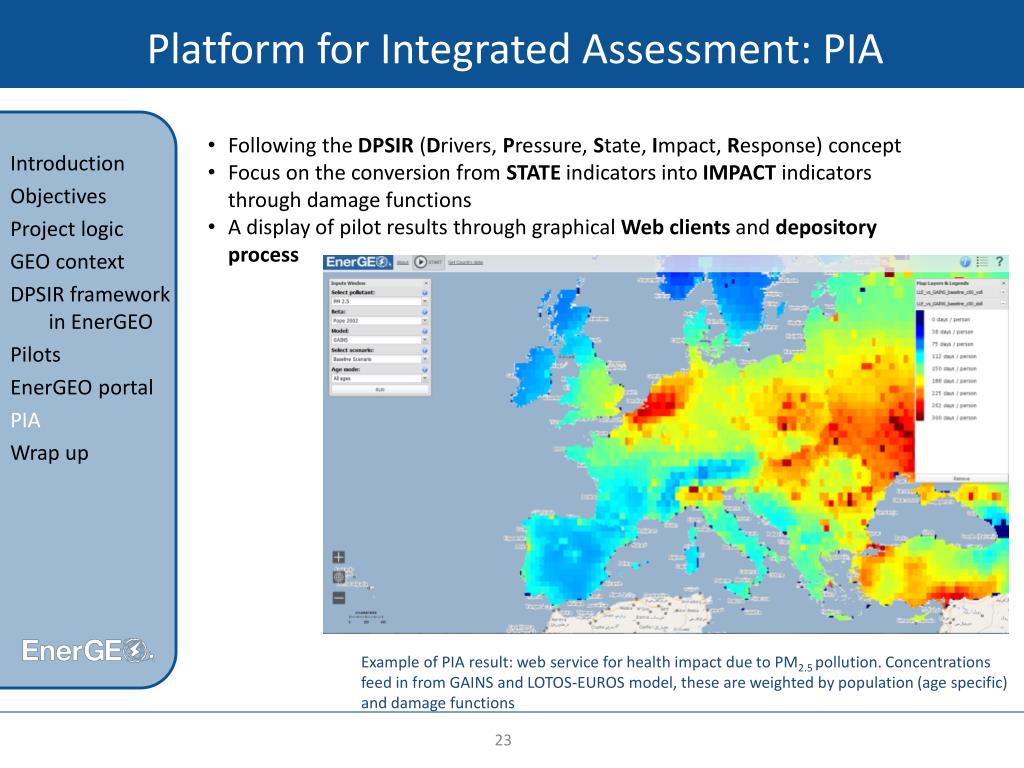Click the 'Example of PIA result' caption text
The image size is (1024, 768).
coord(684,682)
